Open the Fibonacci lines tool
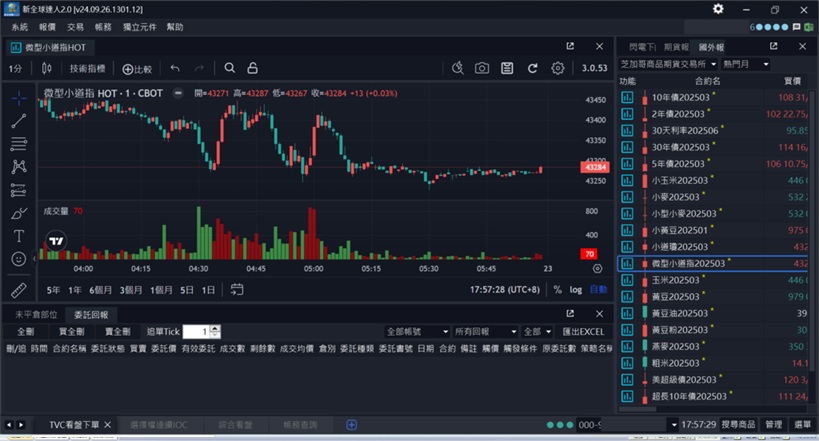The width and height of the screenshot is (819, 441). [x=19, y=144]
